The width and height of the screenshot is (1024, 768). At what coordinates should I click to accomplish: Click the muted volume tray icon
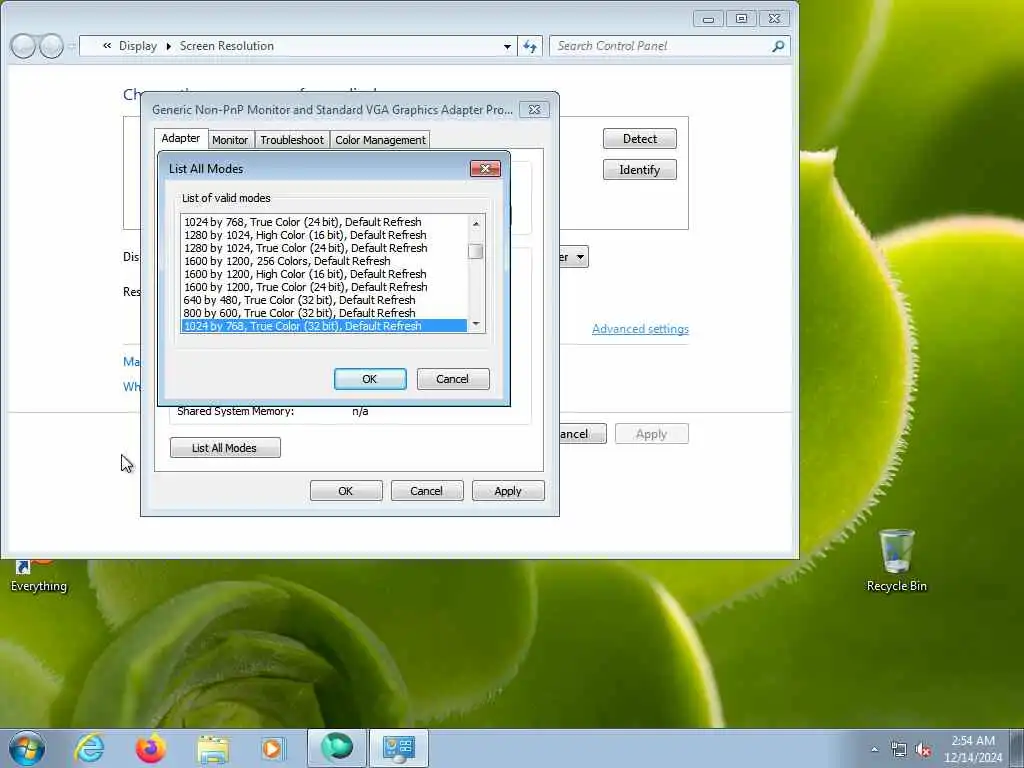tap(923, 750)
